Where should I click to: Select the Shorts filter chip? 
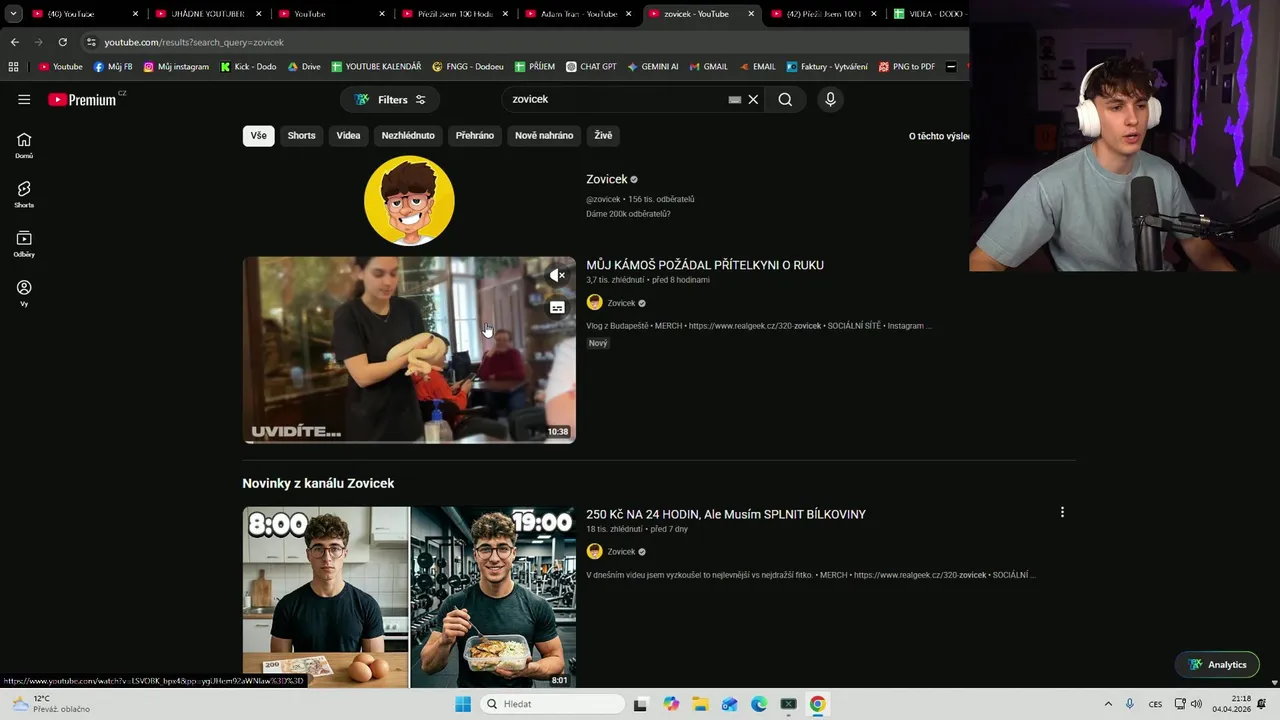pyautogui.click(x=301, y=135)
